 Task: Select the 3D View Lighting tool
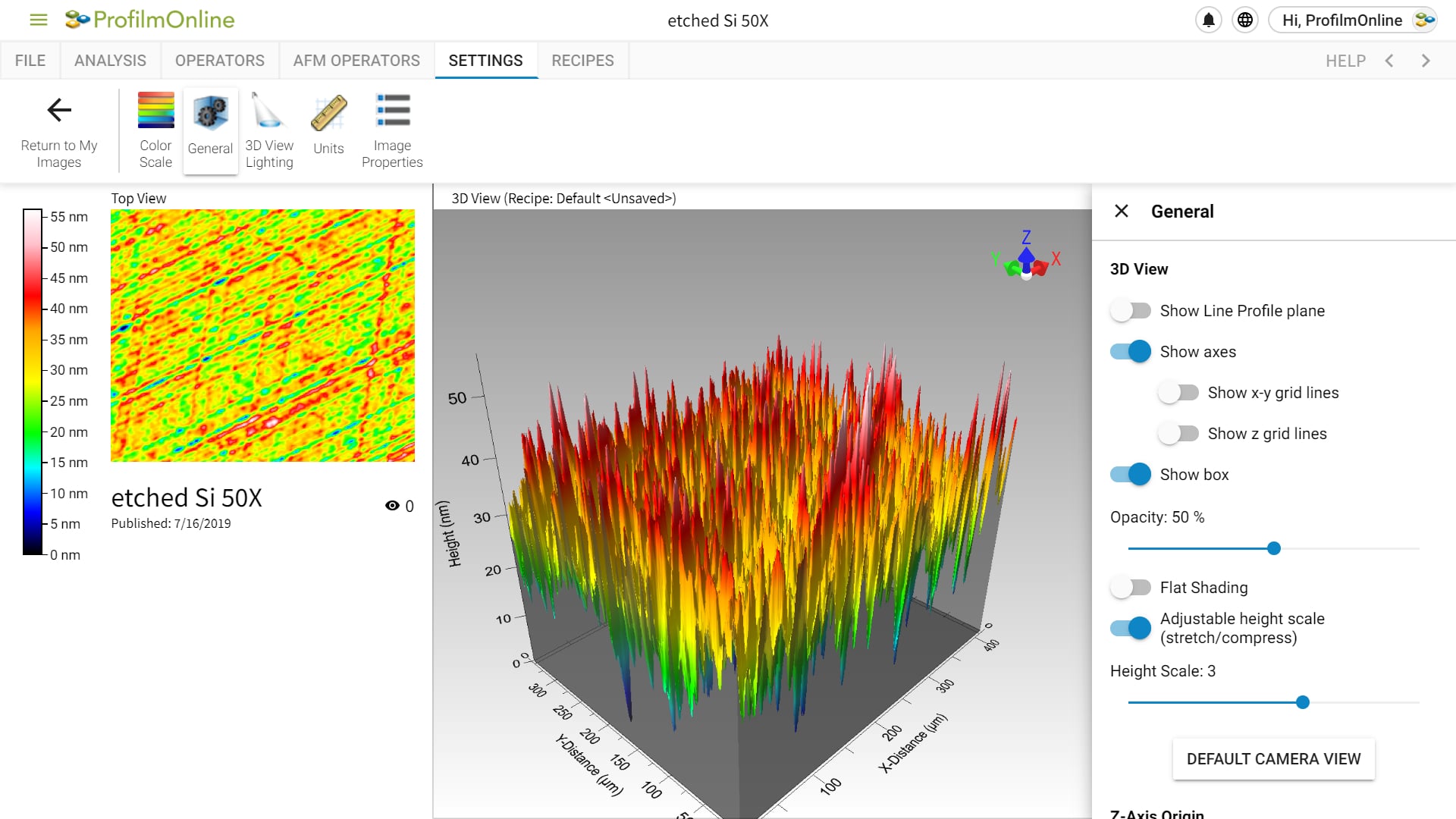tap(269, 130)
